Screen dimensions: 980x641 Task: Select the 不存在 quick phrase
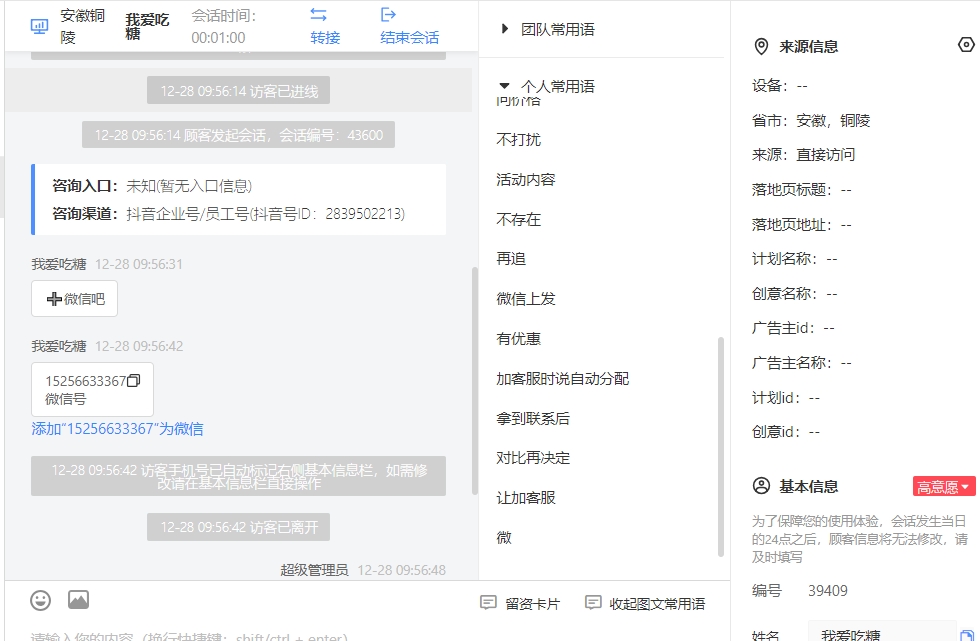pos(519,219)
